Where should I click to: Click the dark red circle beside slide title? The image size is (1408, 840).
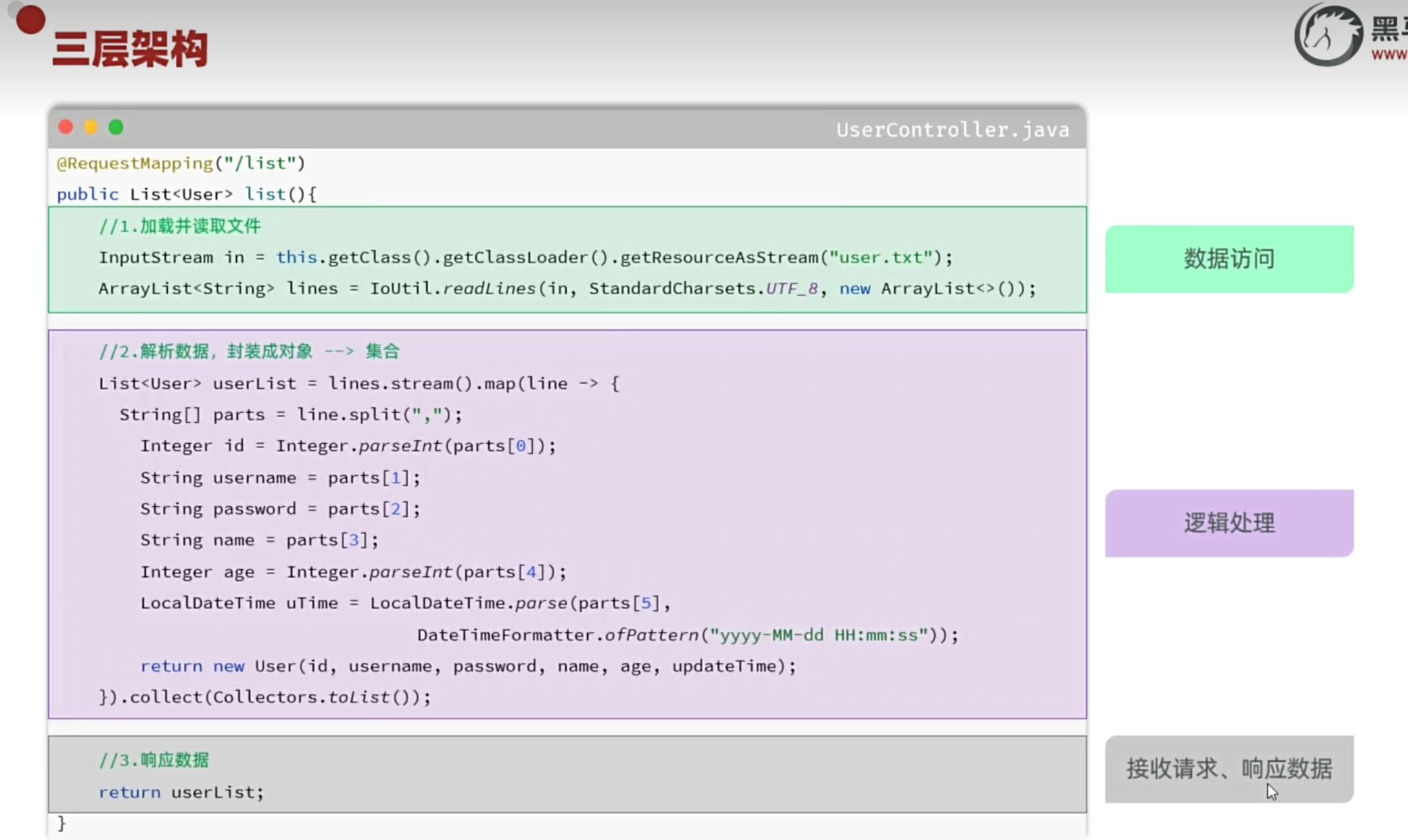30,20
